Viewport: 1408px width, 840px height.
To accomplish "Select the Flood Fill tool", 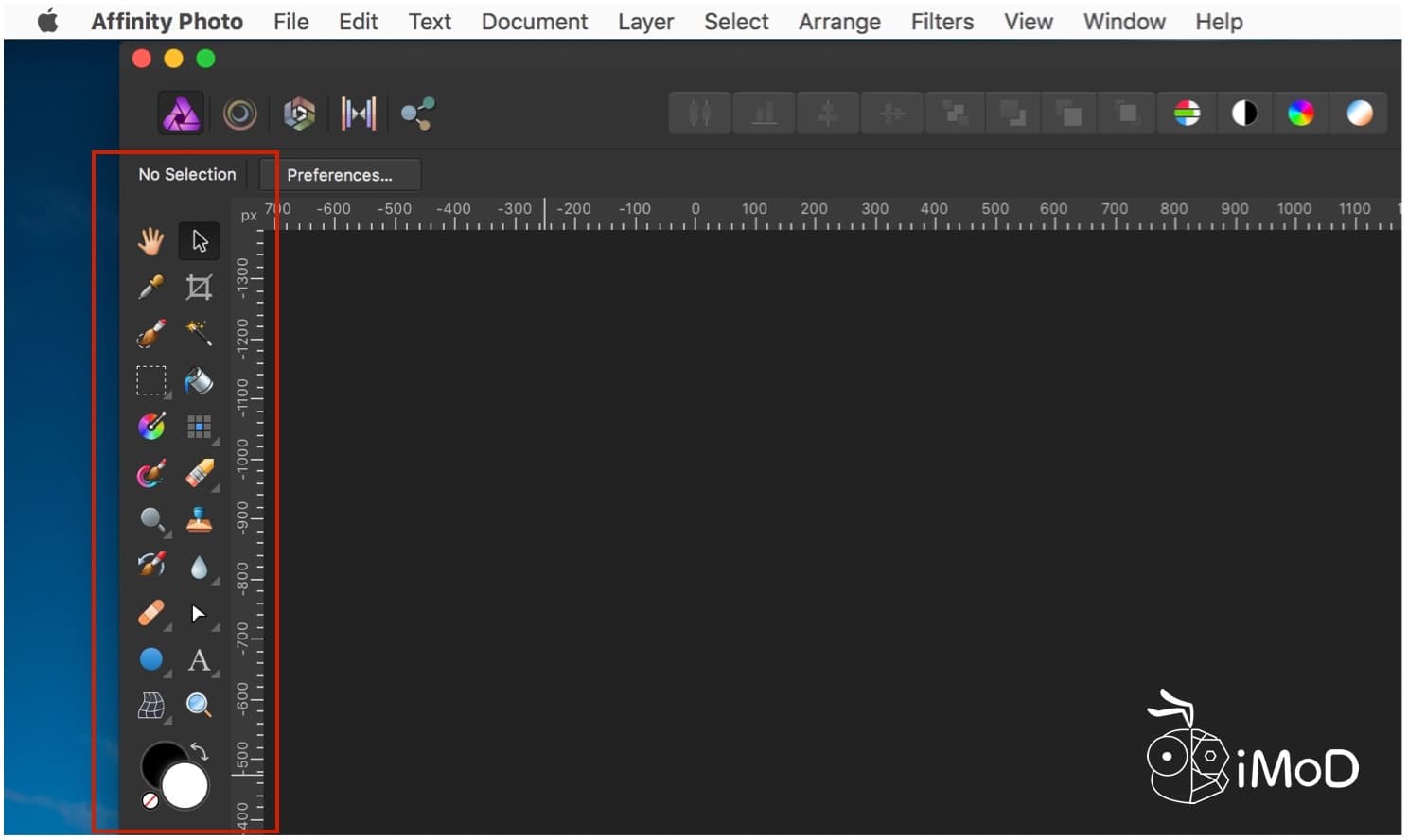I will (200, 381).
